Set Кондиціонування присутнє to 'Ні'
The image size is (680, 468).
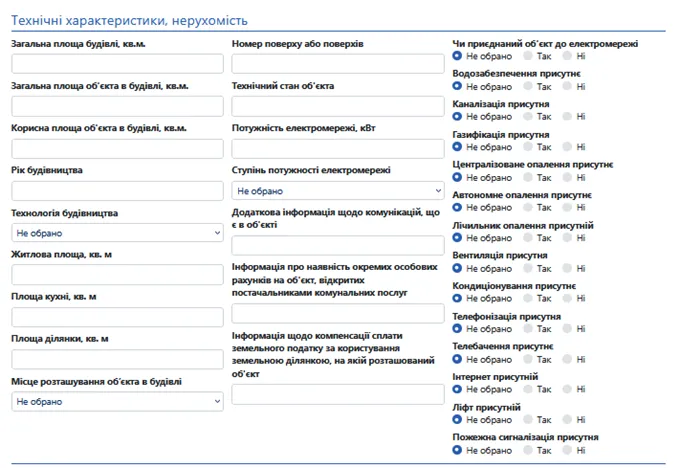click(x=567, y=298)
